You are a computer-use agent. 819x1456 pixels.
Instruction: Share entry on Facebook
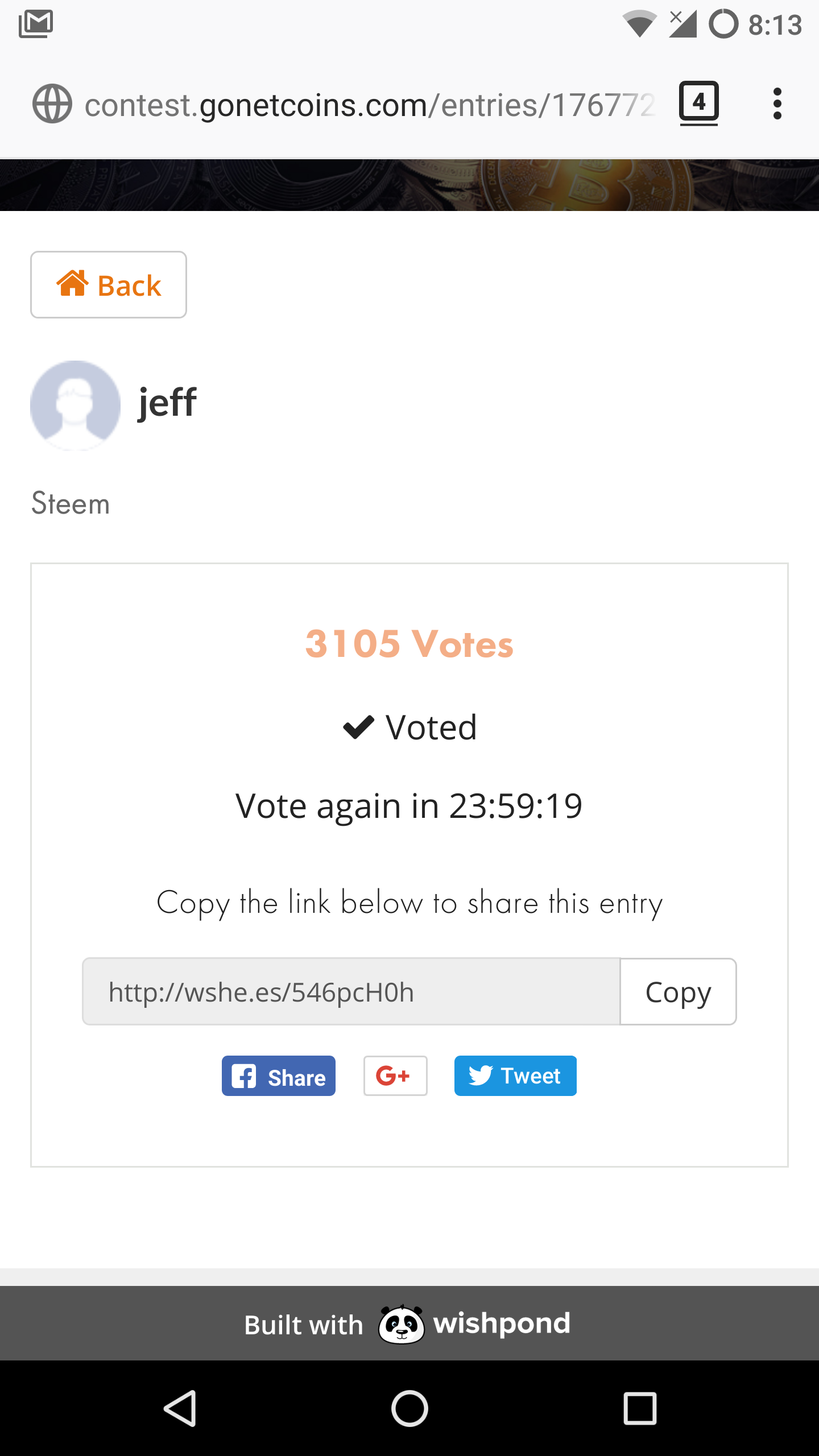(x=279, y=1076)
